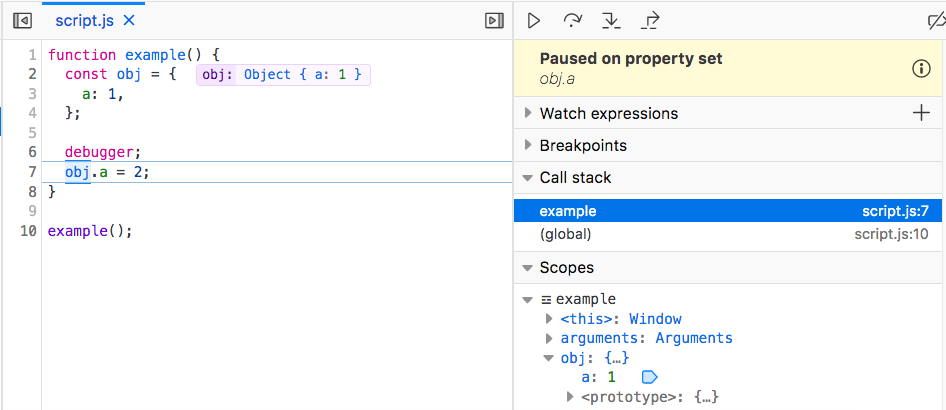Click the Step in icon
Screen dimensions: 946x410
coord(611,20)
